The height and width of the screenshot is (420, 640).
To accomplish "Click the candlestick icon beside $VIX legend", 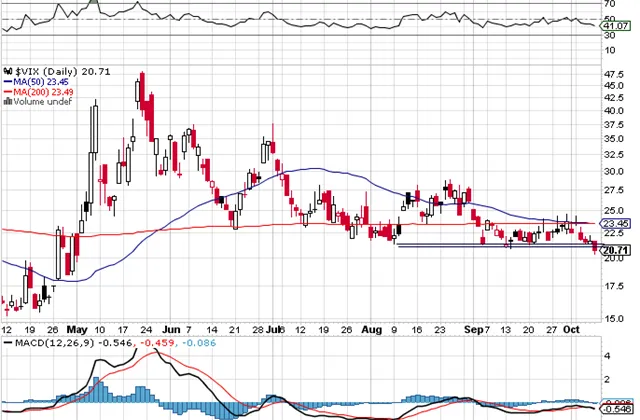I will pos(7,71).
